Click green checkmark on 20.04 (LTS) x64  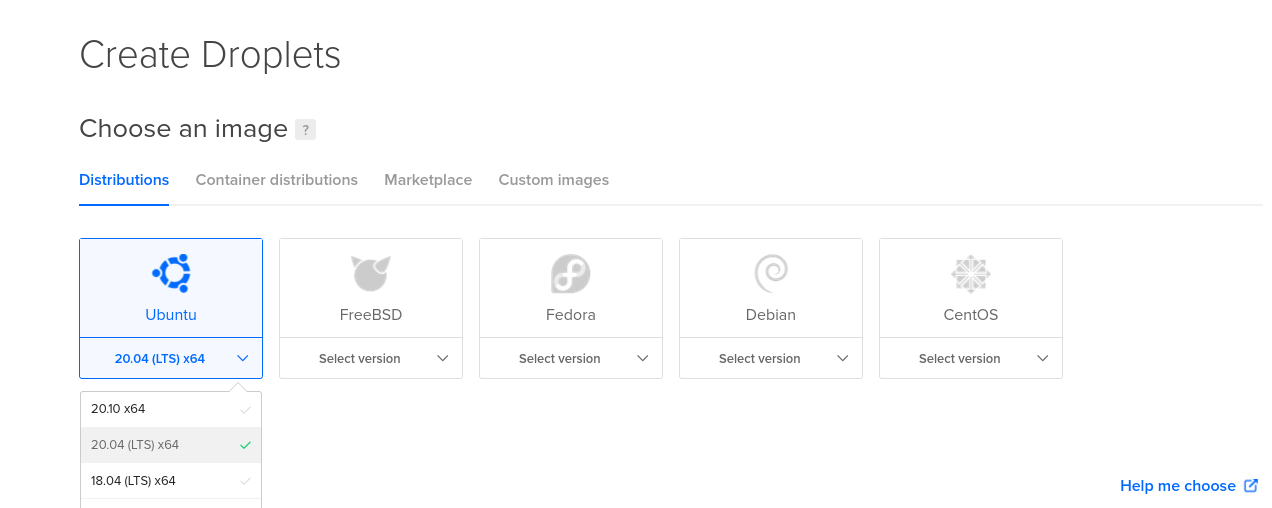[x=246, y=445]
